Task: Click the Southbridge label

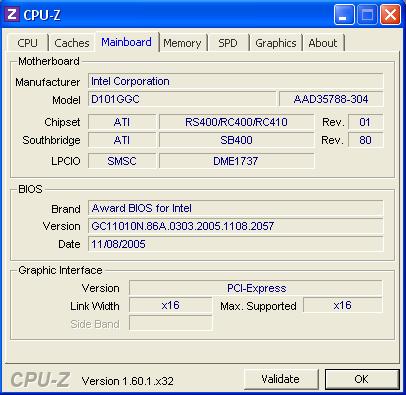Action: [x=51, y=140]
